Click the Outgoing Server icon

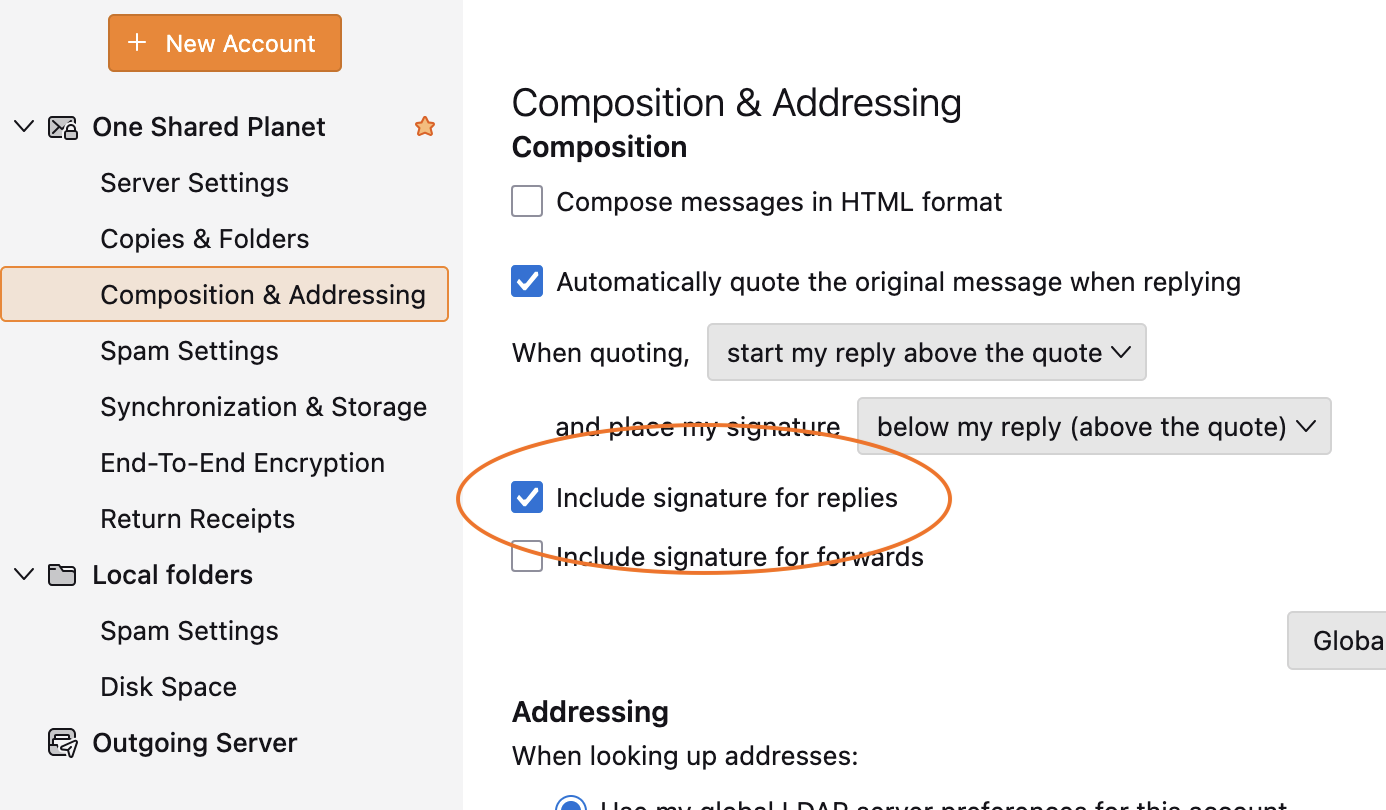click(x=63, y=743)
